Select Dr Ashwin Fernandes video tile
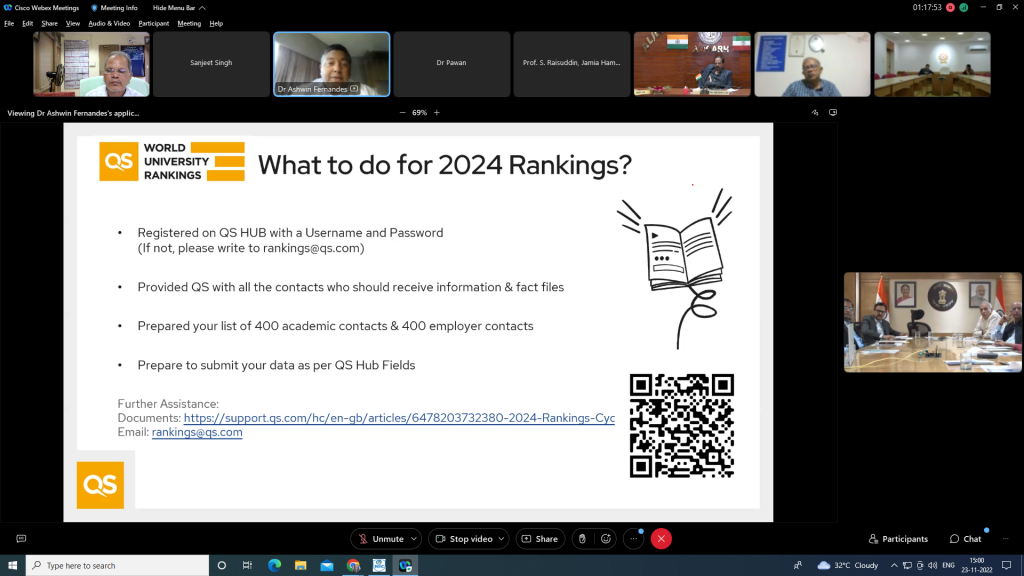This screenshot has width=1024, height=576. coord(331,64)
